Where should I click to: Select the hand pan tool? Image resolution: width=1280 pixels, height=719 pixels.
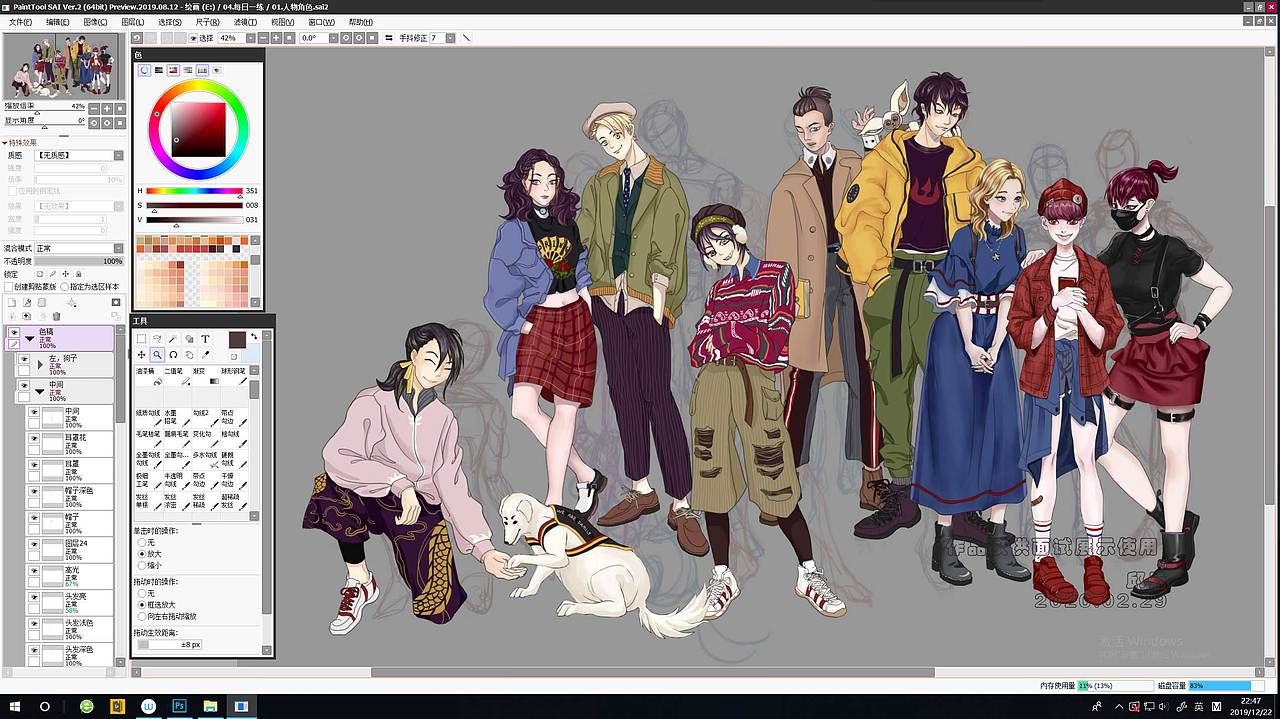click(189, 354)
